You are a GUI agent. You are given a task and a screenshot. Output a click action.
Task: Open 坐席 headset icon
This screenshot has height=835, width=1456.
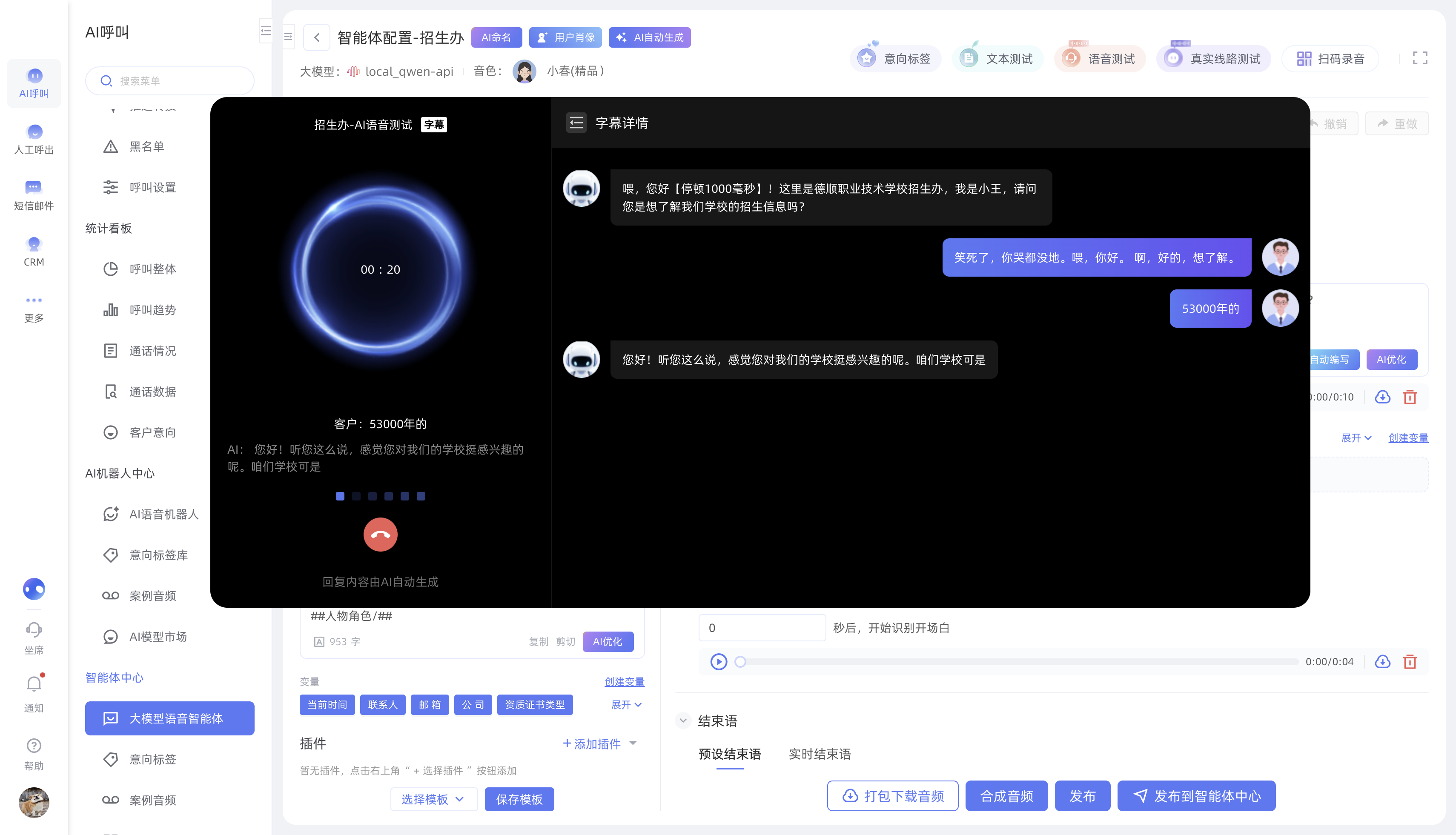pos(34,638)
